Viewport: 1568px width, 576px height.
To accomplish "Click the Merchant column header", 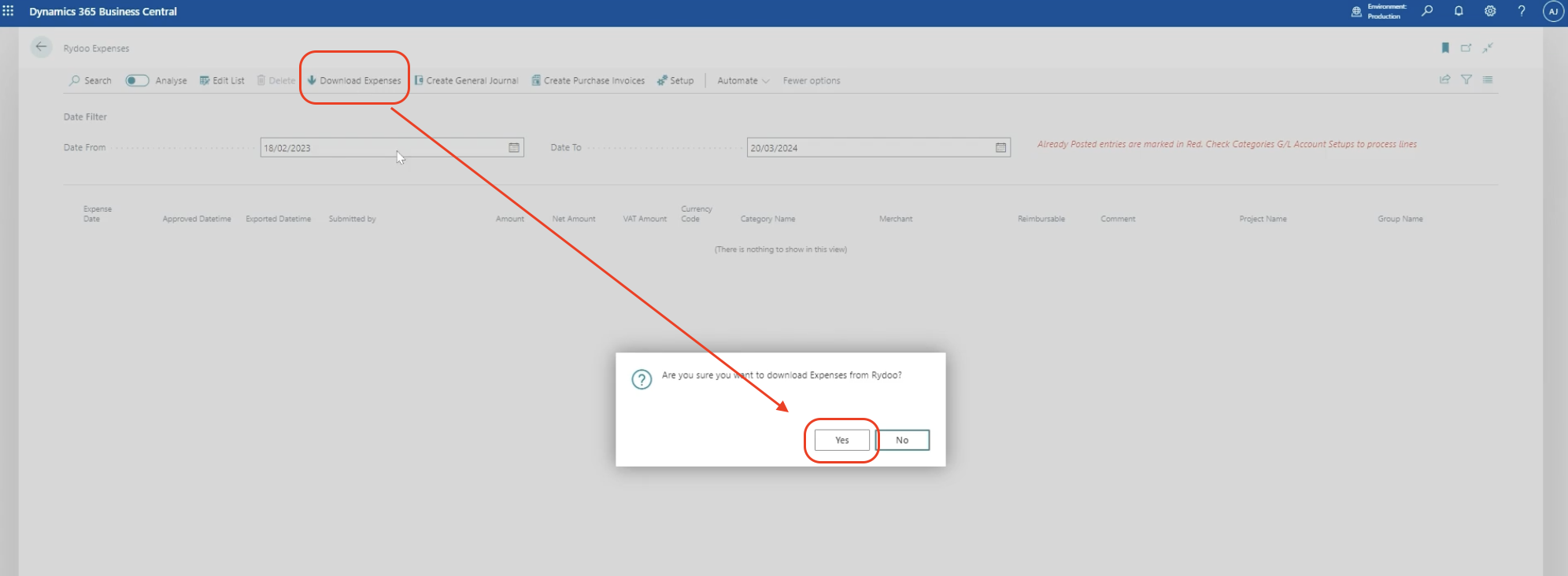I will coord(896,219).
